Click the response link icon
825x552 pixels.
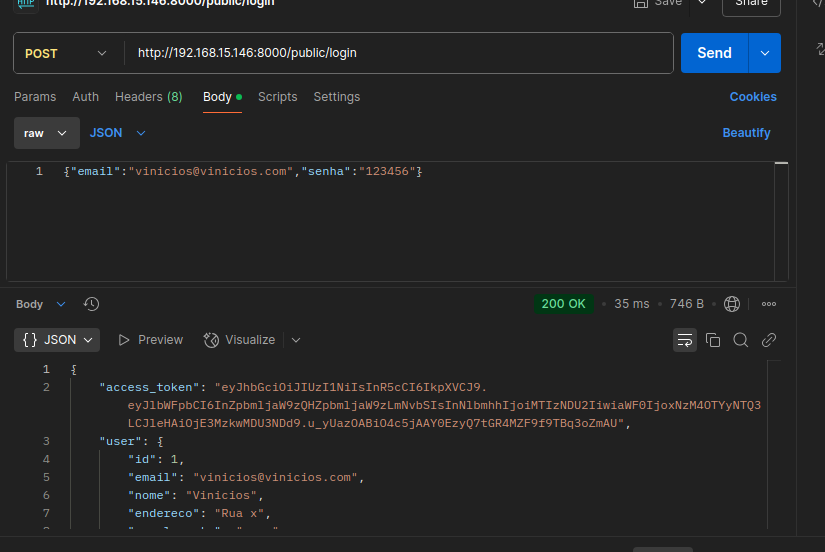click(x=769, y=340)
